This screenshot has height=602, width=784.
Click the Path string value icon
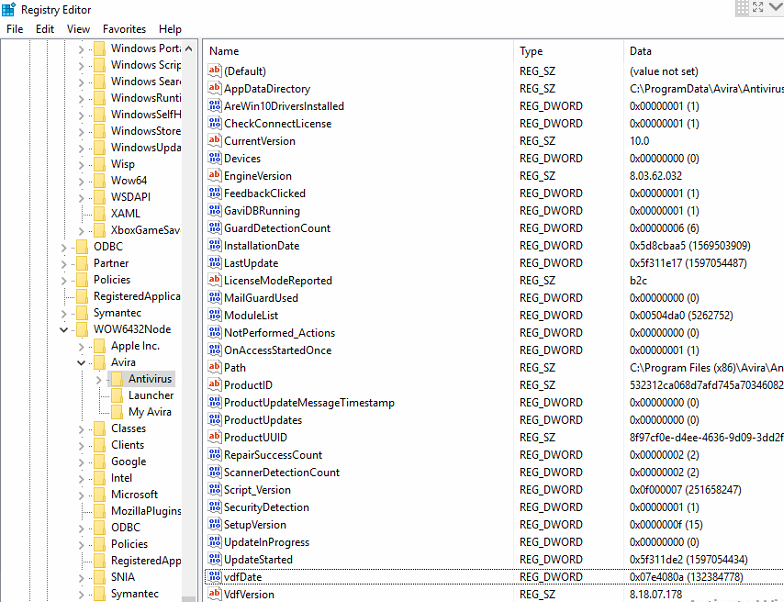pos(214,368)
